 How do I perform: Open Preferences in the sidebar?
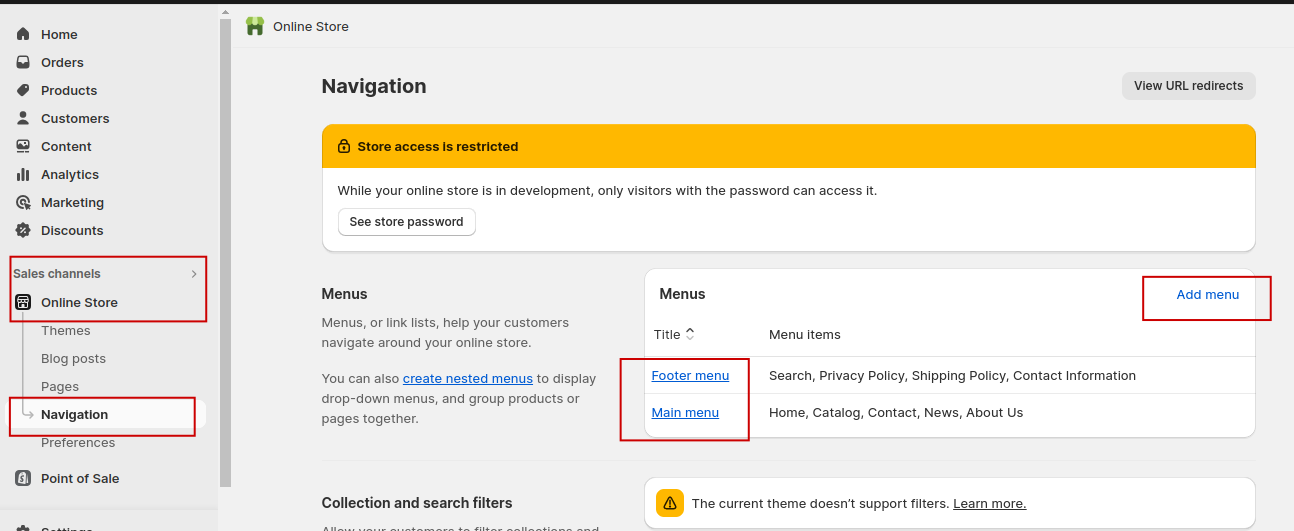(x=78, y=442)
